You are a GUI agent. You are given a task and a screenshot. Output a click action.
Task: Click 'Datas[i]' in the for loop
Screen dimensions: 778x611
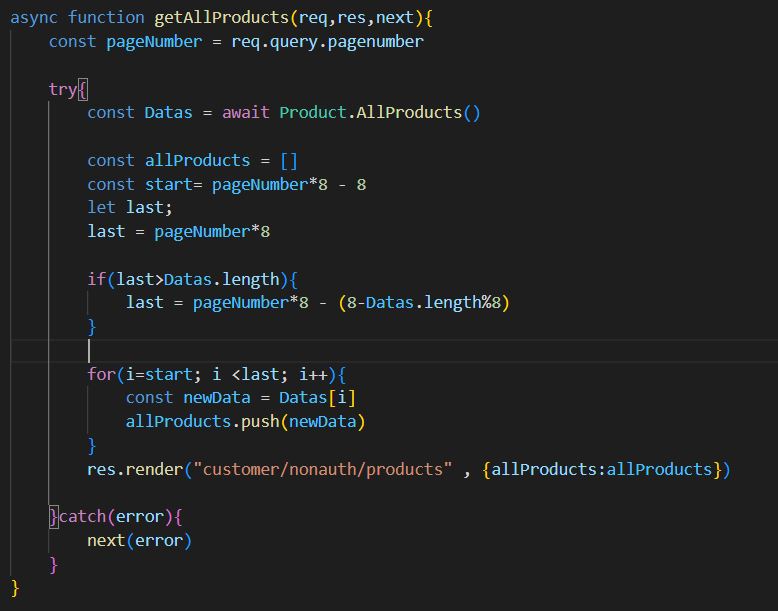[318, 398]
